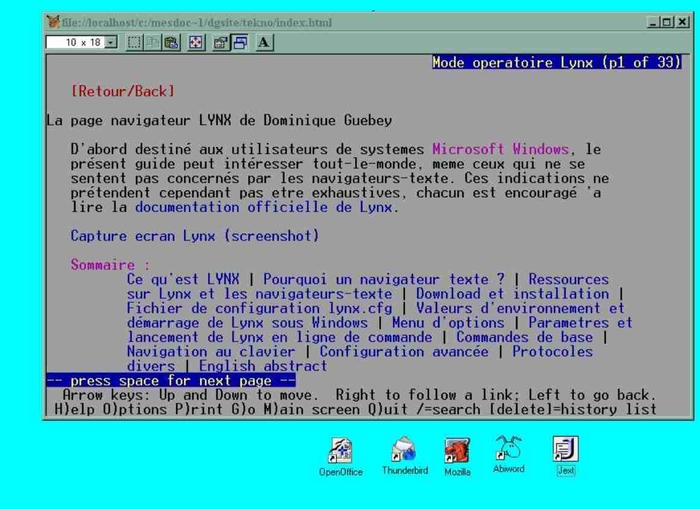Click the 'Arrow keys: Up and Down' hint line

coord(359,395)
